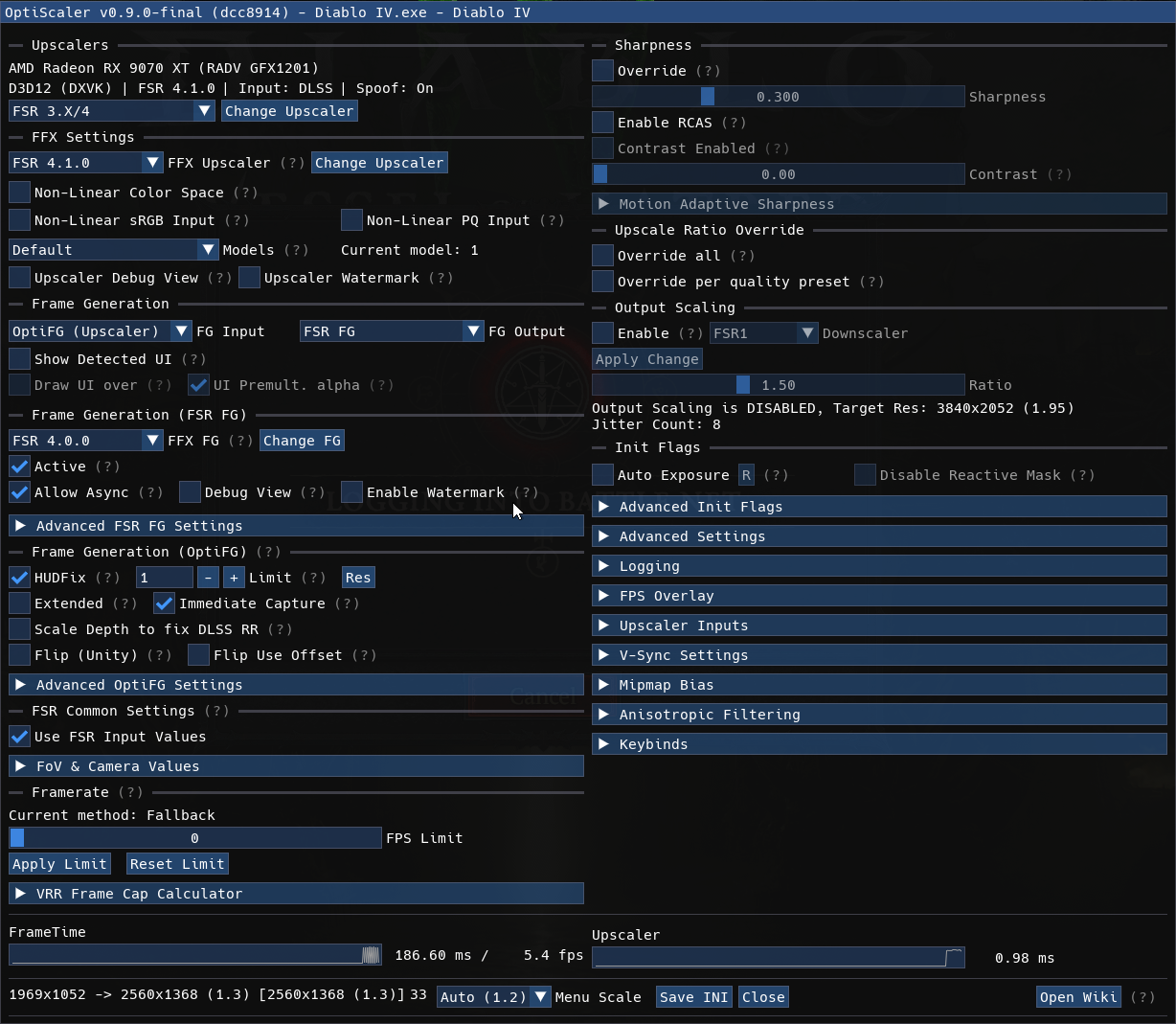1176x1024 pixels.
Task: Click the Change FG button
Action: point(302,441)
